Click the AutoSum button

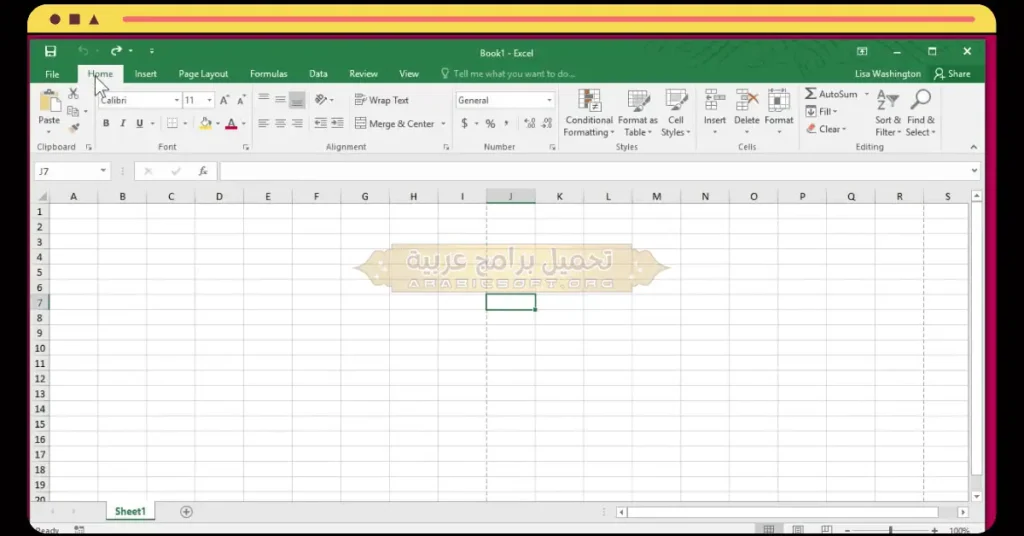click(x=831, y=94)
